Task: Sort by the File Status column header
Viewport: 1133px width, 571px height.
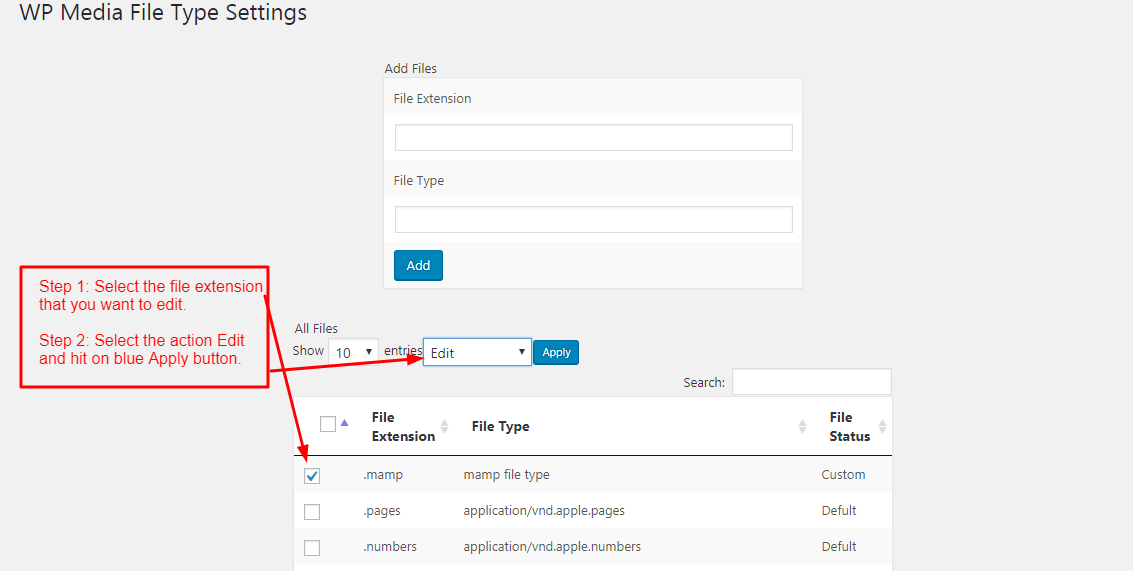Action: [850, 426]
